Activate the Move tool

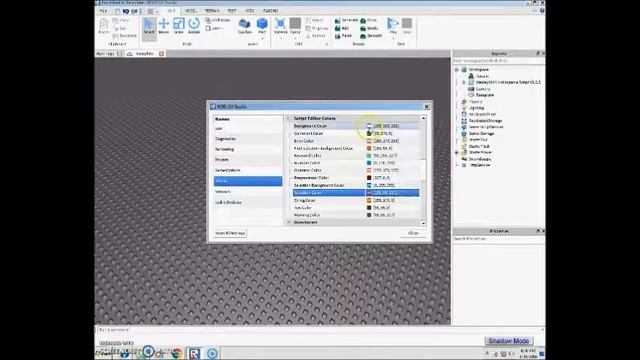click(x=164, y=27)
